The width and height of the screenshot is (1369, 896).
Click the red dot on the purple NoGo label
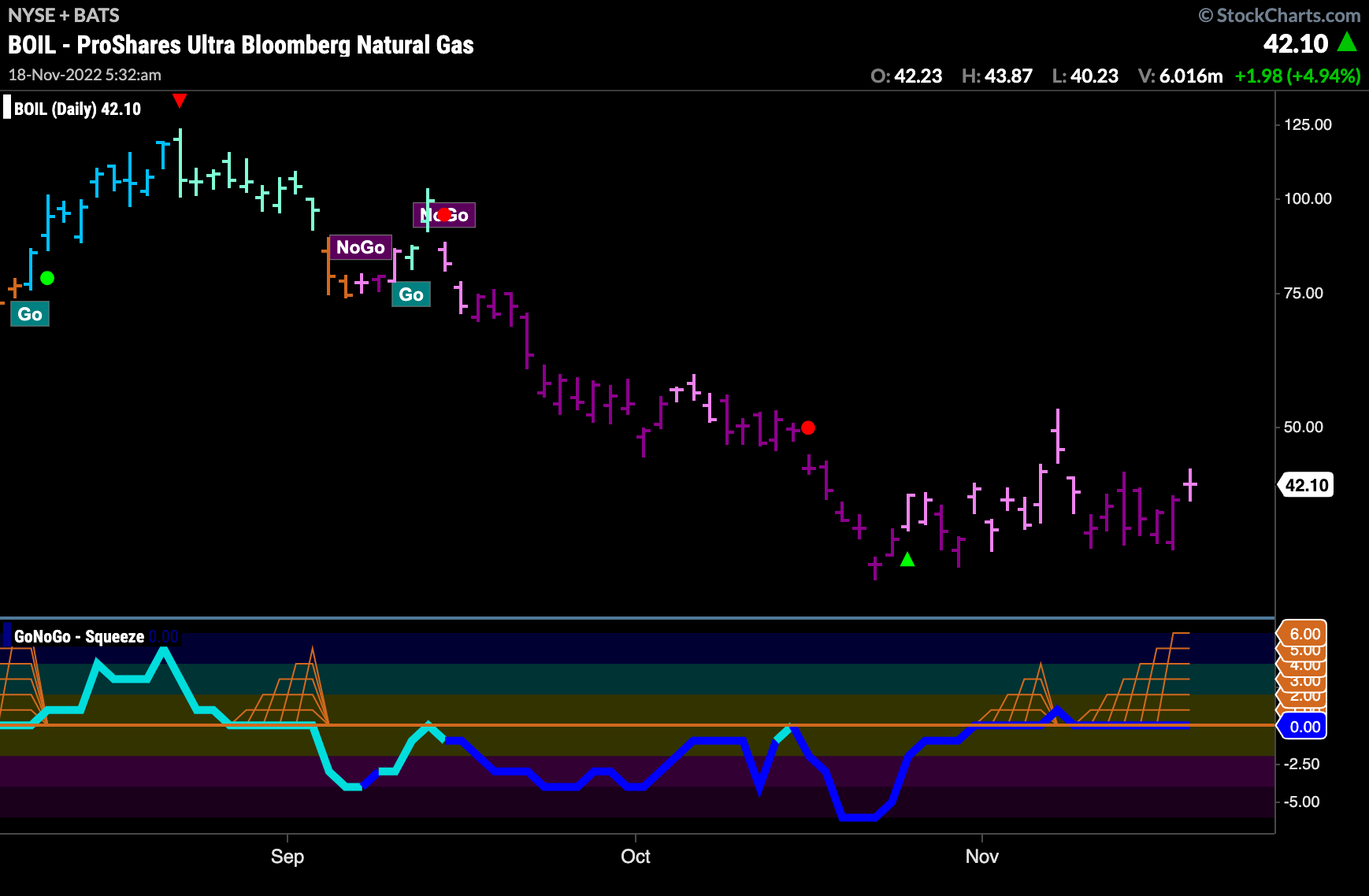(x=444, y=214)
